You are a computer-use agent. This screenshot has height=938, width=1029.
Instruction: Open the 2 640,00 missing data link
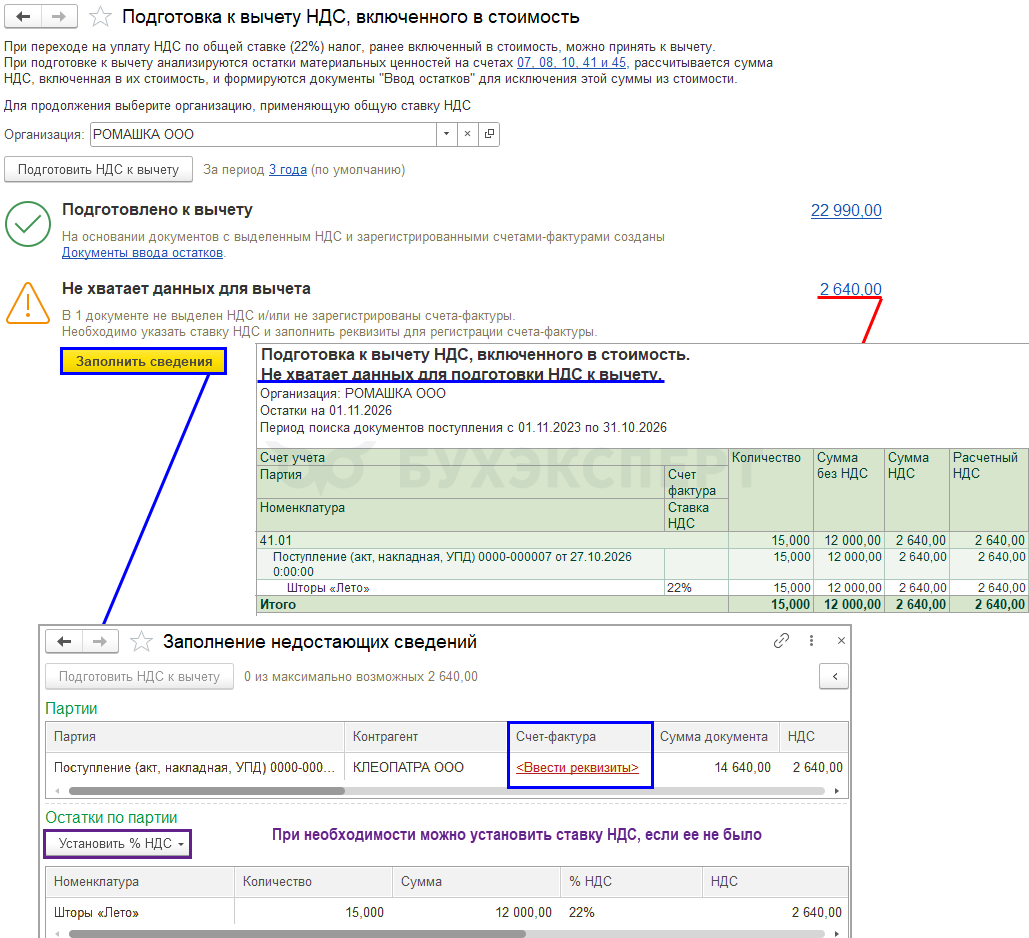[850, 289]
